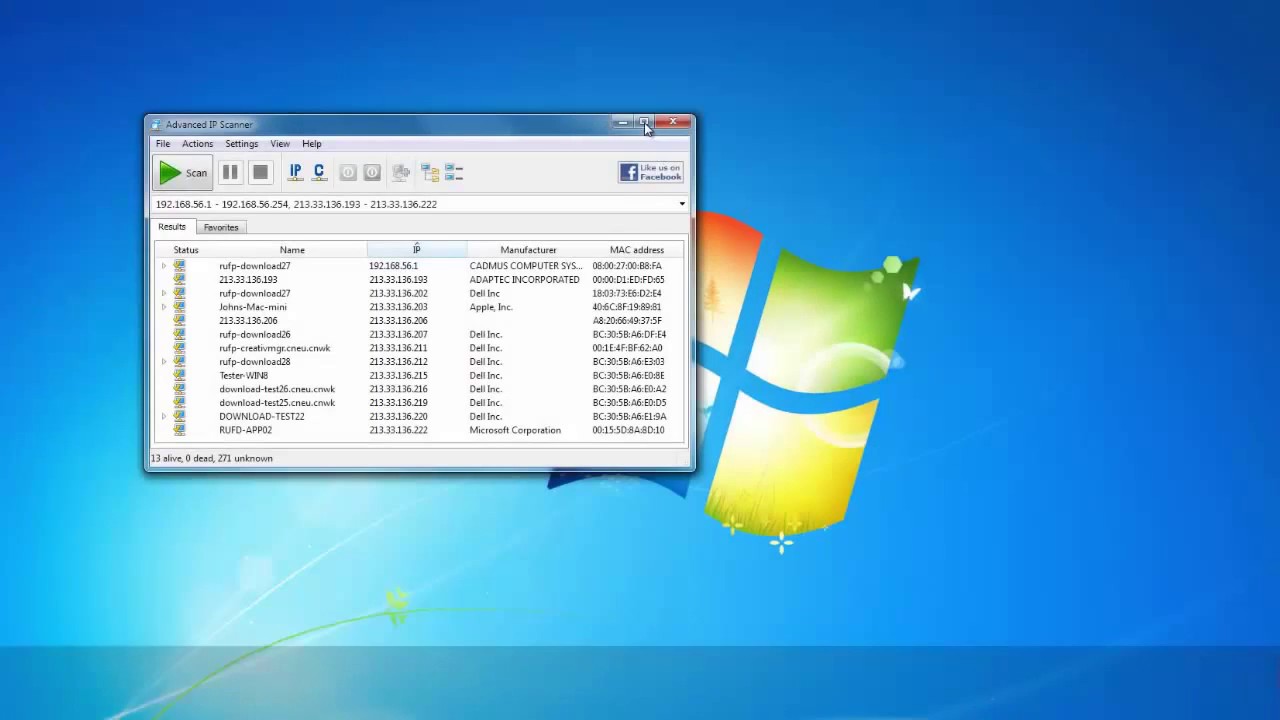Click the computer icon beside Johns-Mac-mini

pyautogui.click(x=180, y=307)
